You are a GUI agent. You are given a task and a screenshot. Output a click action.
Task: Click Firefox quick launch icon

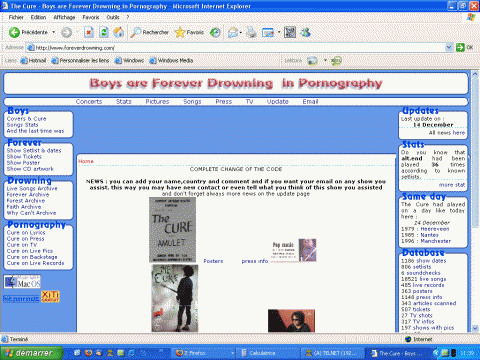pos(88,353)
